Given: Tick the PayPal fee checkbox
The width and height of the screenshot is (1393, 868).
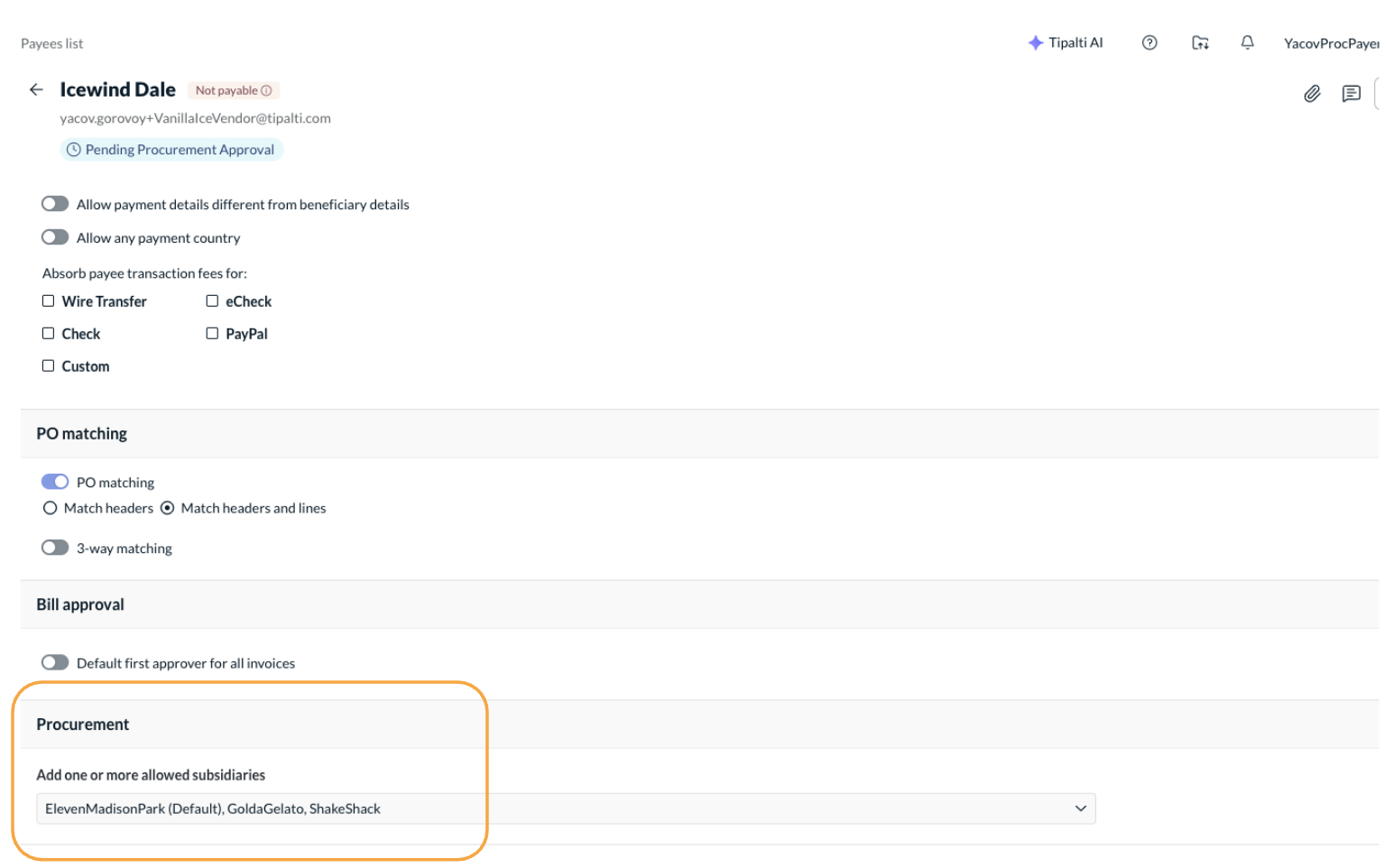Looking at the screenshot, I should 212,333.
